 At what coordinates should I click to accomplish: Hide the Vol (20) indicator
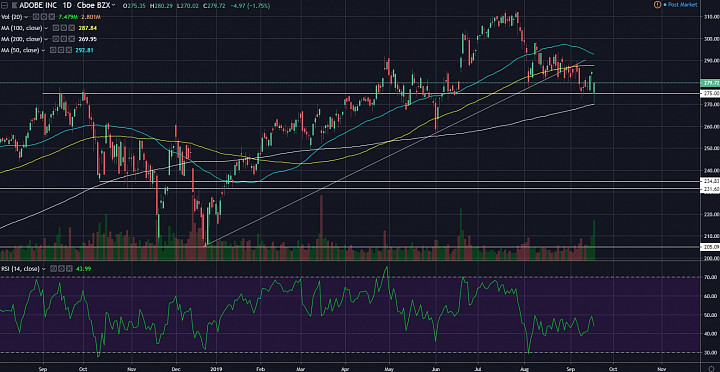coord(36,17)
